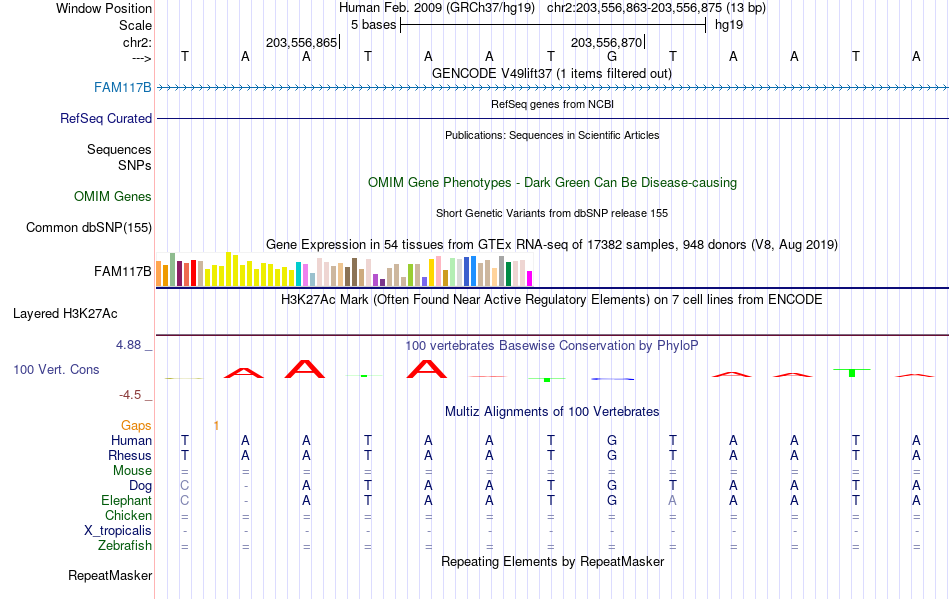Click the hg19 label beside scale bar

(x=729, y=25)
